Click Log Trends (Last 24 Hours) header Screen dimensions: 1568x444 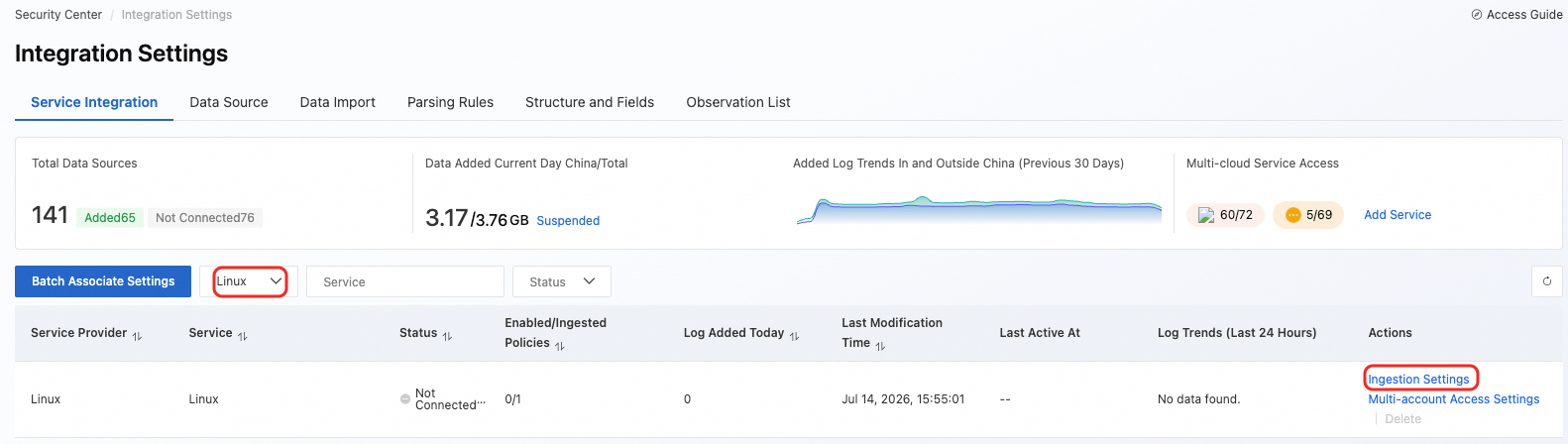[x=1237, y=333]
